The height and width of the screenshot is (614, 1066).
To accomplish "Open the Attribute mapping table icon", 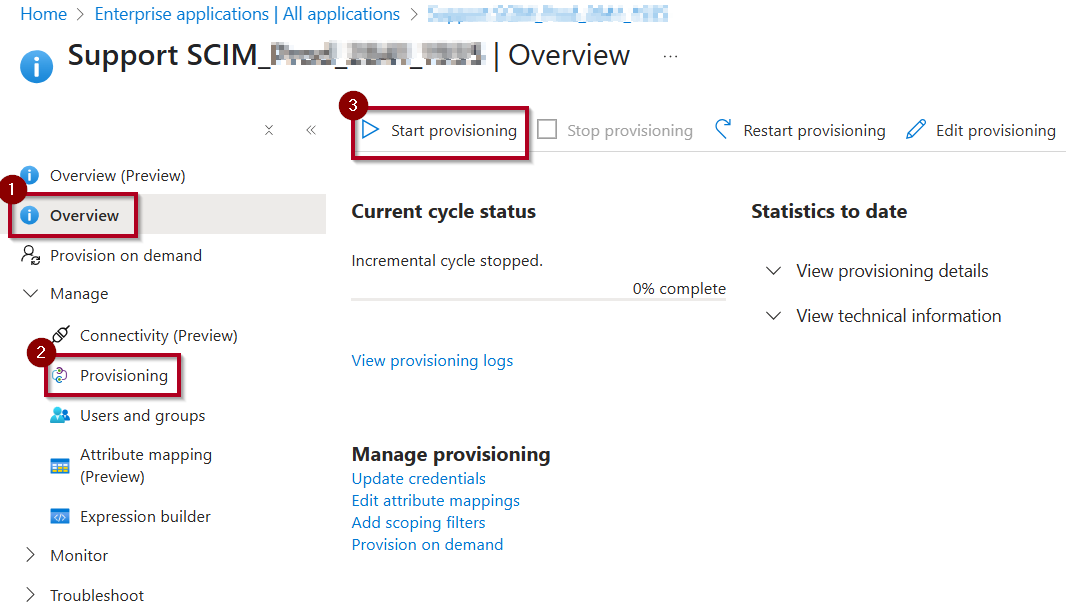I will (x=60, y=466).
